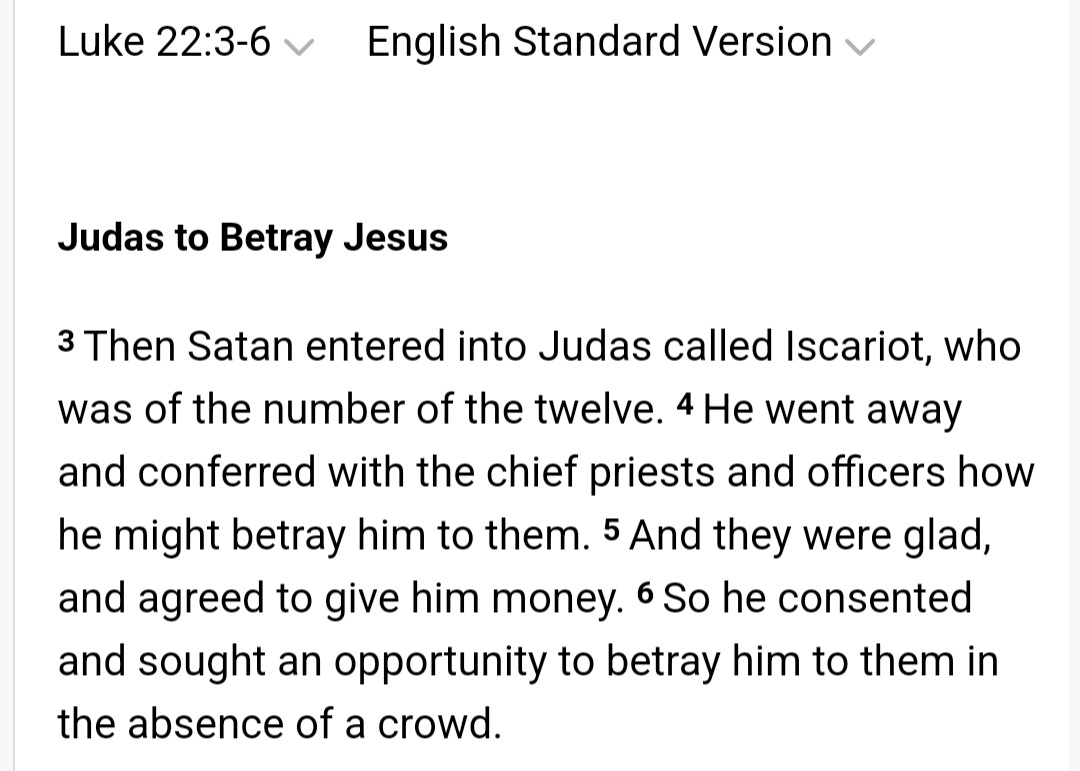Click the chevron beside English Standard Version

click(860, 47)
